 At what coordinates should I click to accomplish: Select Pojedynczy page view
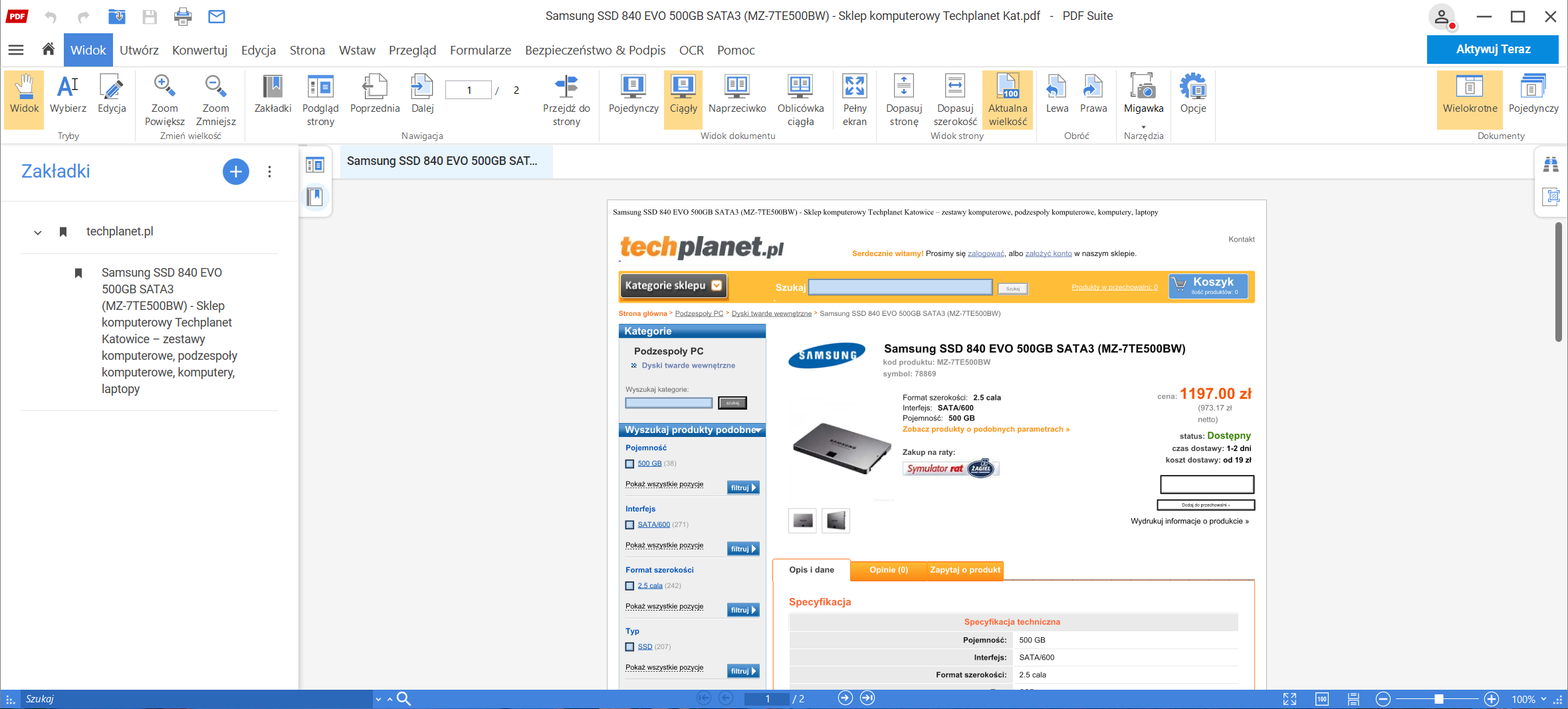coord(633,94)
